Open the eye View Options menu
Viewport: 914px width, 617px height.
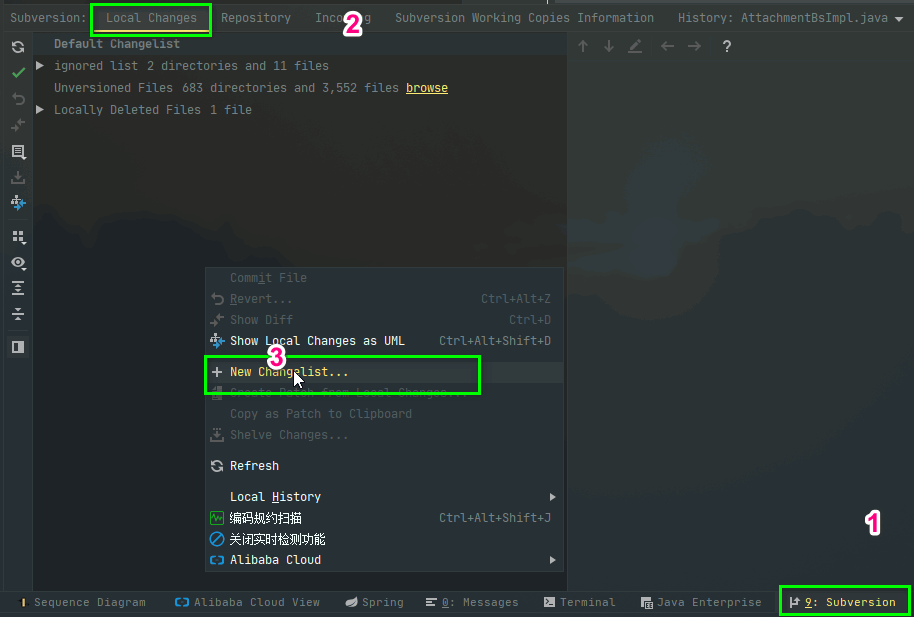point(18,263)
